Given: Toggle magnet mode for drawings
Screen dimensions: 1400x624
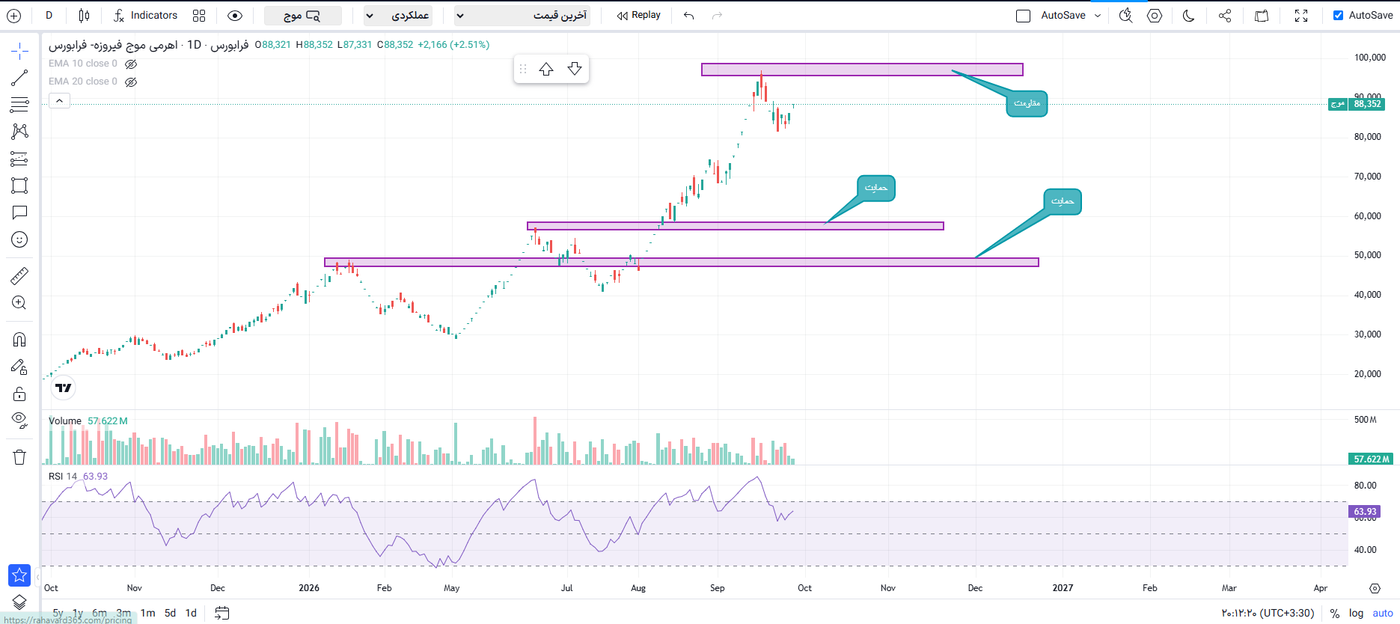Looking at the screenshot, I should click(19, 339).
